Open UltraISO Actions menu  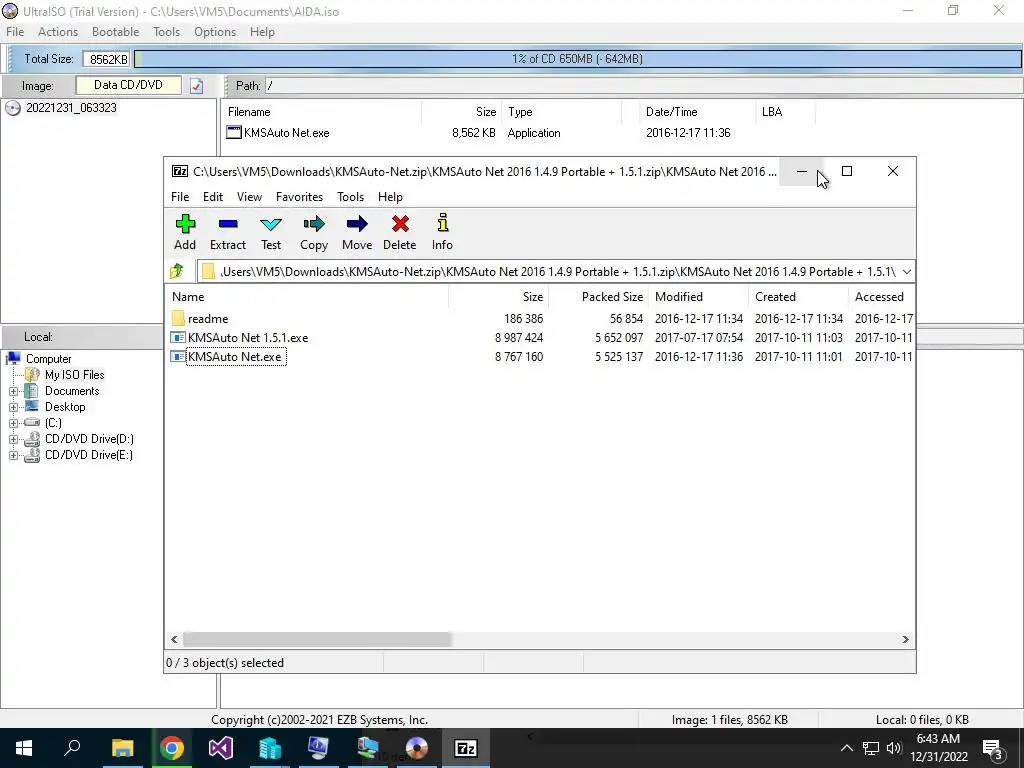pyautogui.click(x=57, y=31)
